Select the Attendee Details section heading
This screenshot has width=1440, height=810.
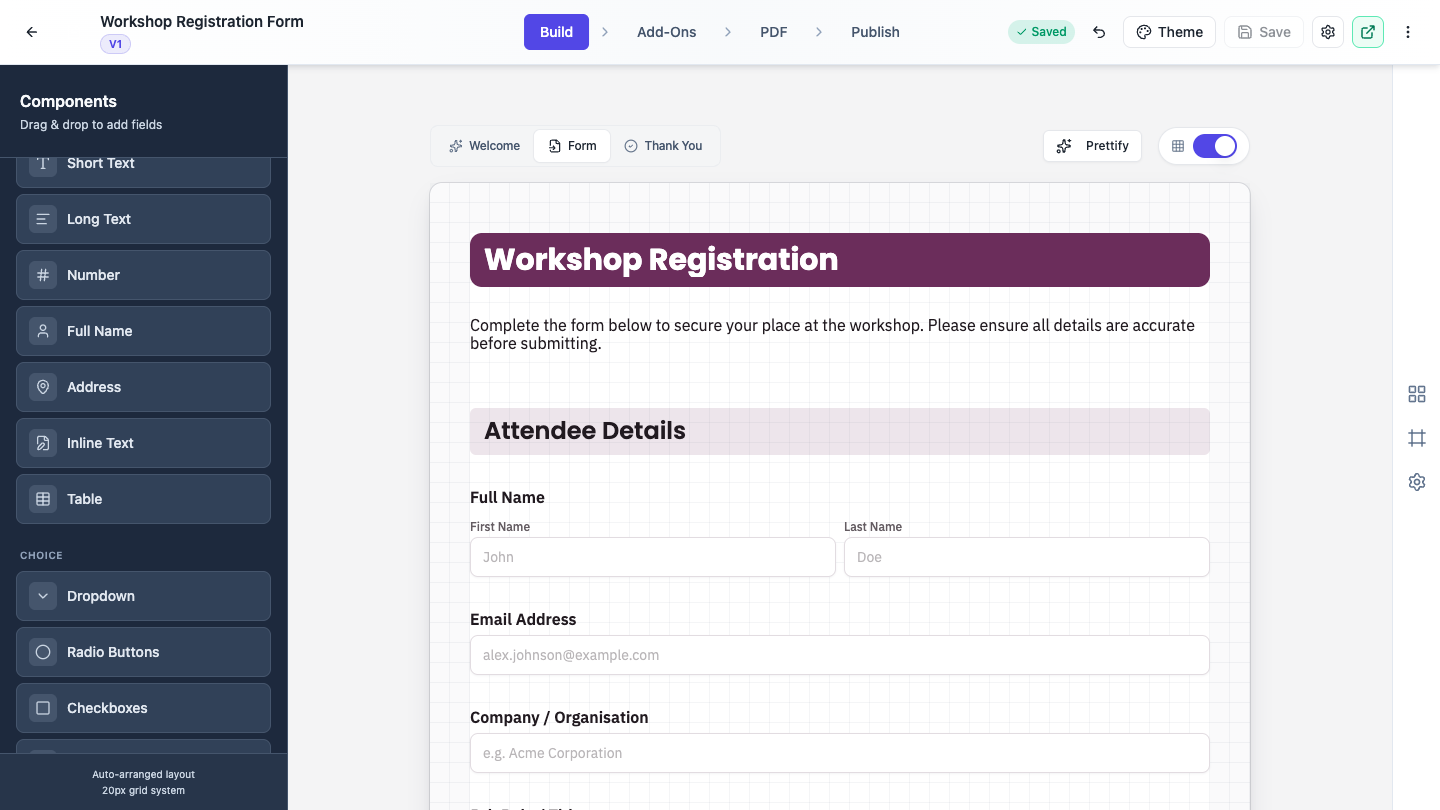coord(840,431)
